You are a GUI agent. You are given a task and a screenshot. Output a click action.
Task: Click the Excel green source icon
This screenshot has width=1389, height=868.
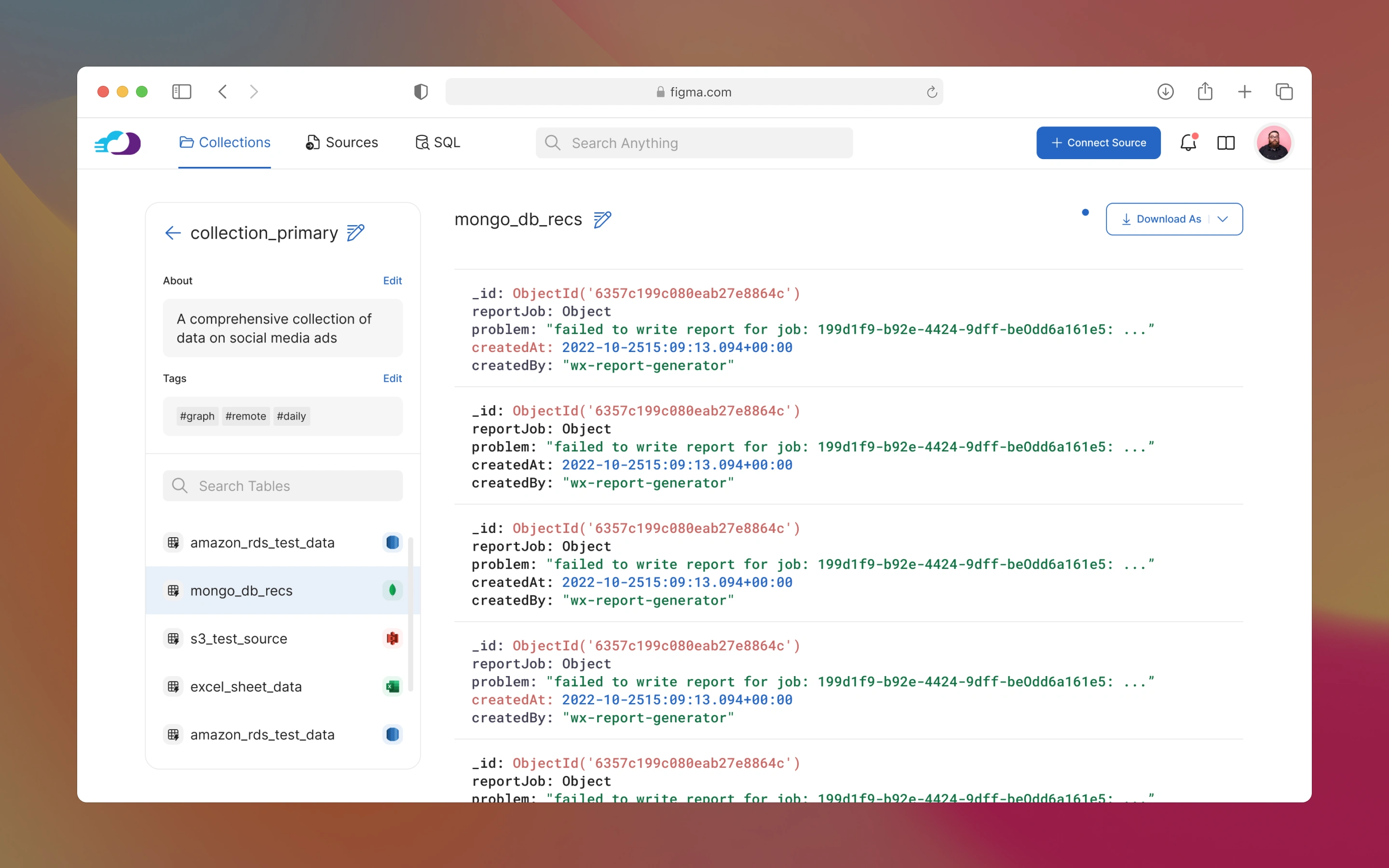393,687
